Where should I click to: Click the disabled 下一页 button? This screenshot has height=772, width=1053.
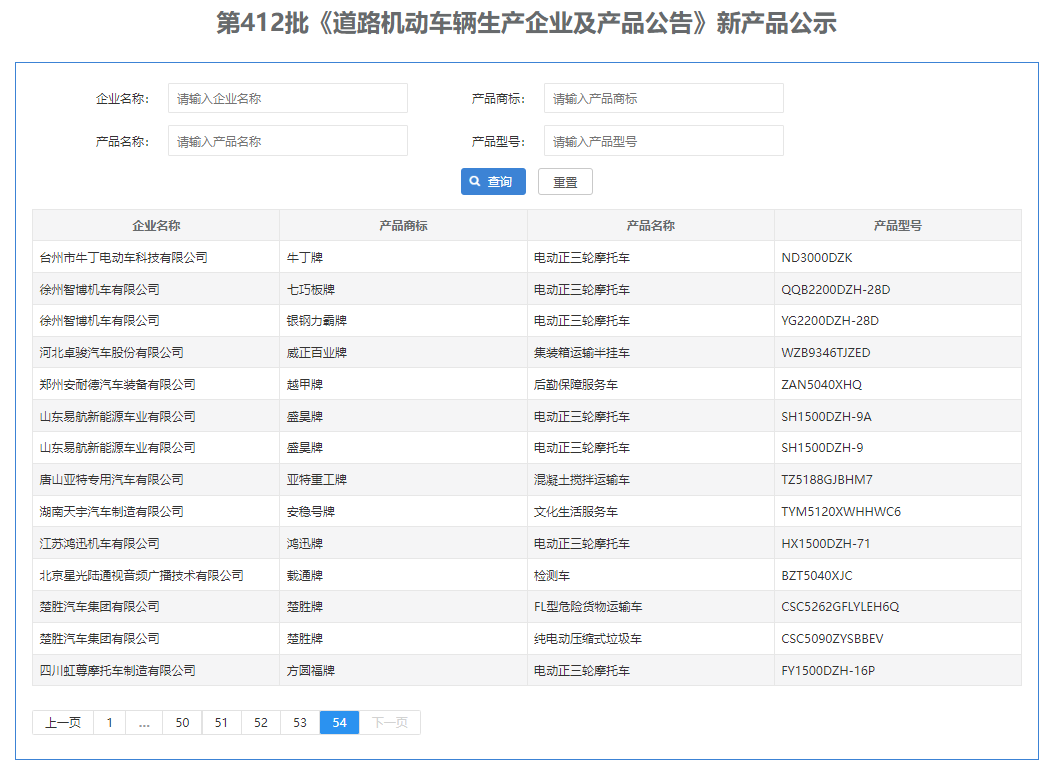(x=390, y=722)
